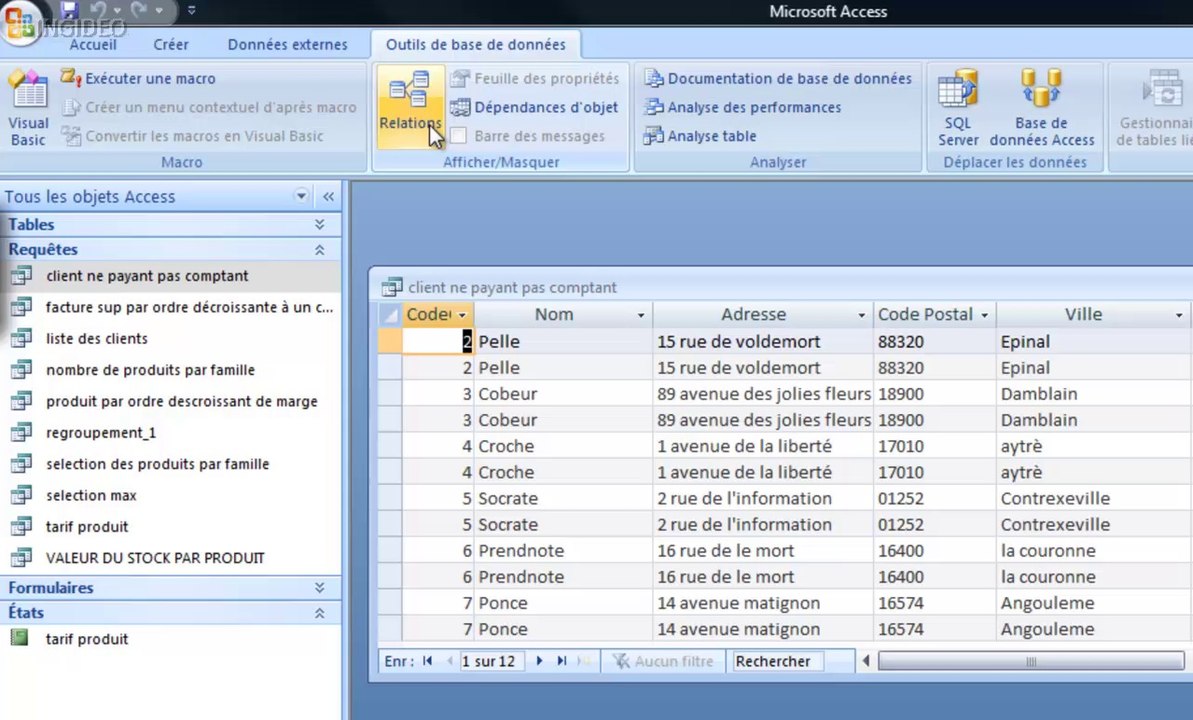Open the Ville column dropdown arrow
Viewport: 1193px width, 720px height.
1179,315
